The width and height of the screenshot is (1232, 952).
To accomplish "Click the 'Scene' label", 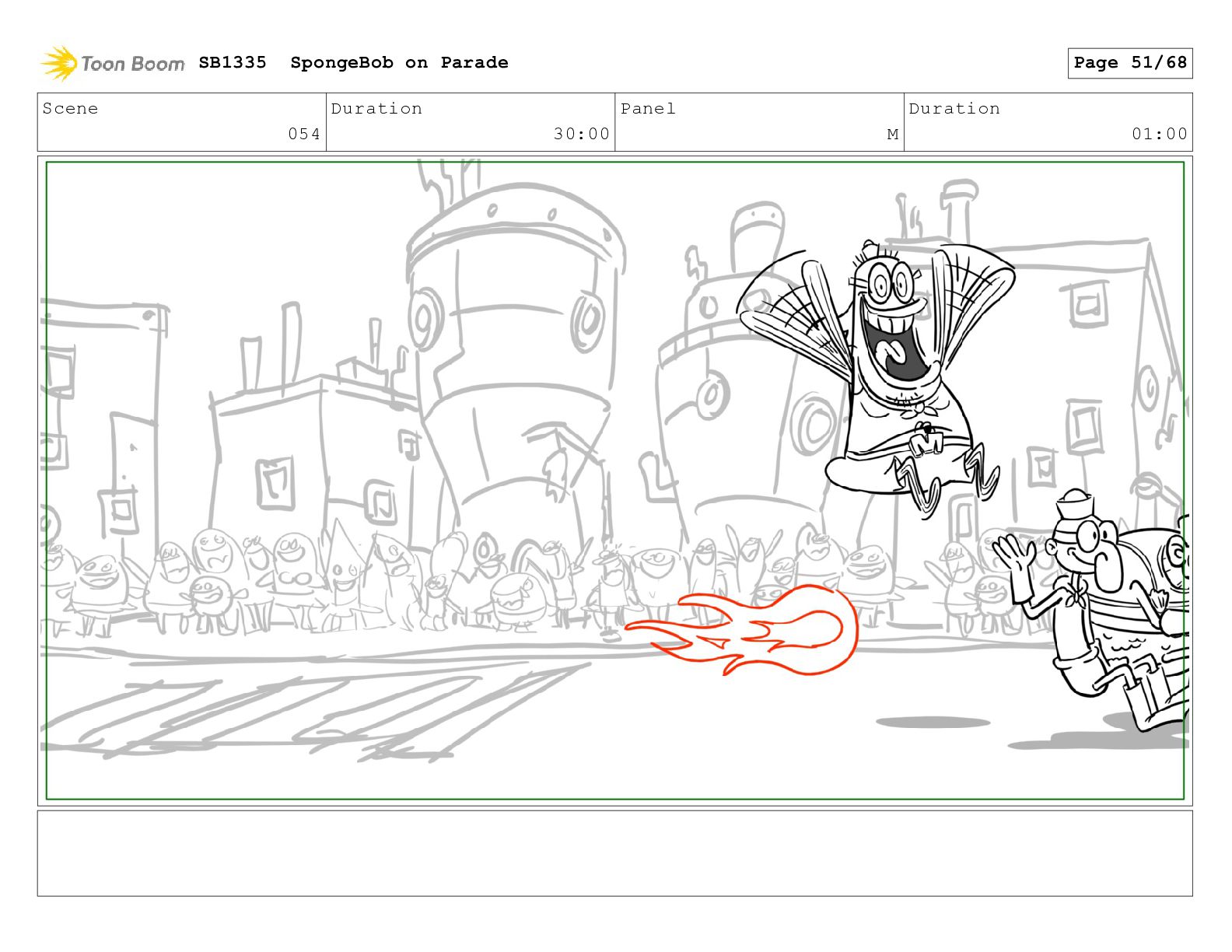I will tap(70, 108).
